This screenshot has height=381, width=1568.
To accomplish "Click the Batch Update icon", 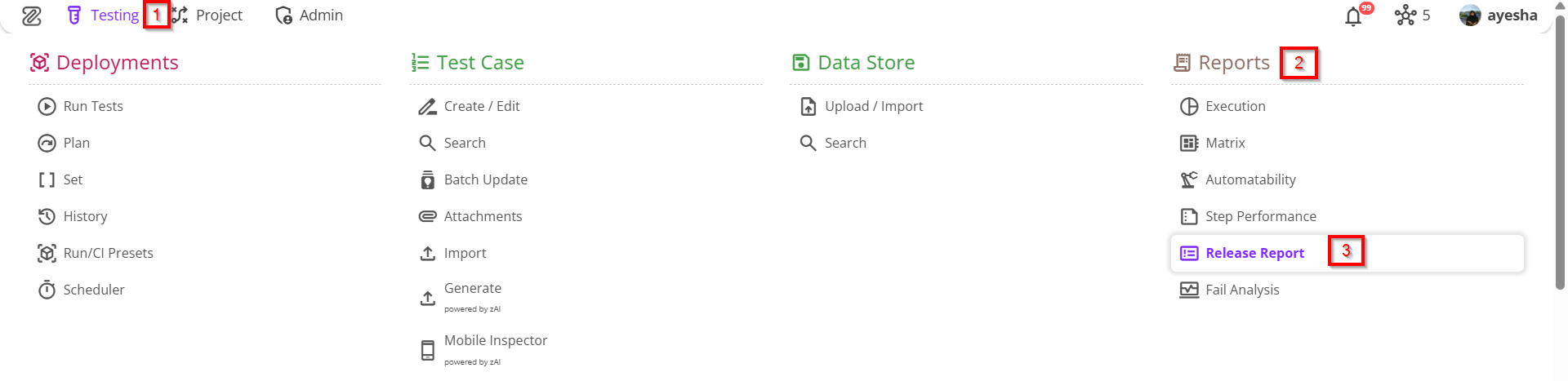I will pyautogui.click(x=427, y=179).
